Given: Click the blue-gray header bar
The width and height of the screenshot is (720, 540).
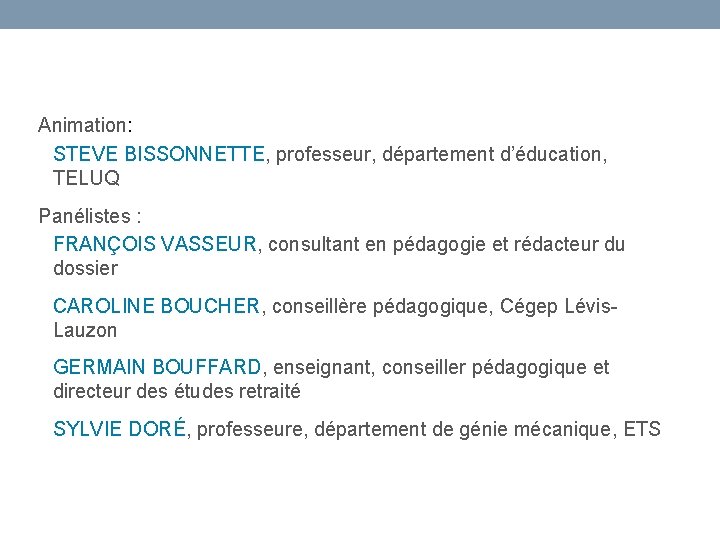Looking at the screenshot, I should coord(360,14).
